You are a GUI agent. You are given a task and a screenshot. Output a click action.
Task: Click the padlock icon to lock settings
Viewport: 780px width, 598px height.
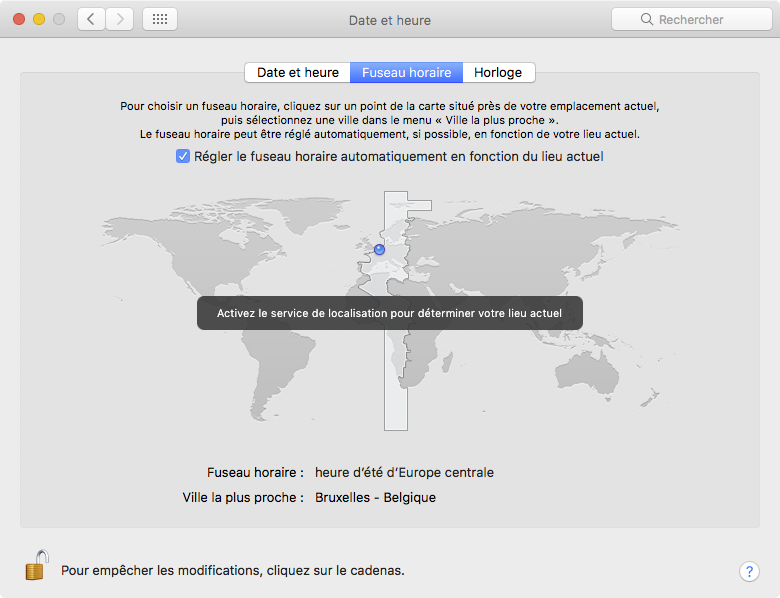click(x=37, y=565)
